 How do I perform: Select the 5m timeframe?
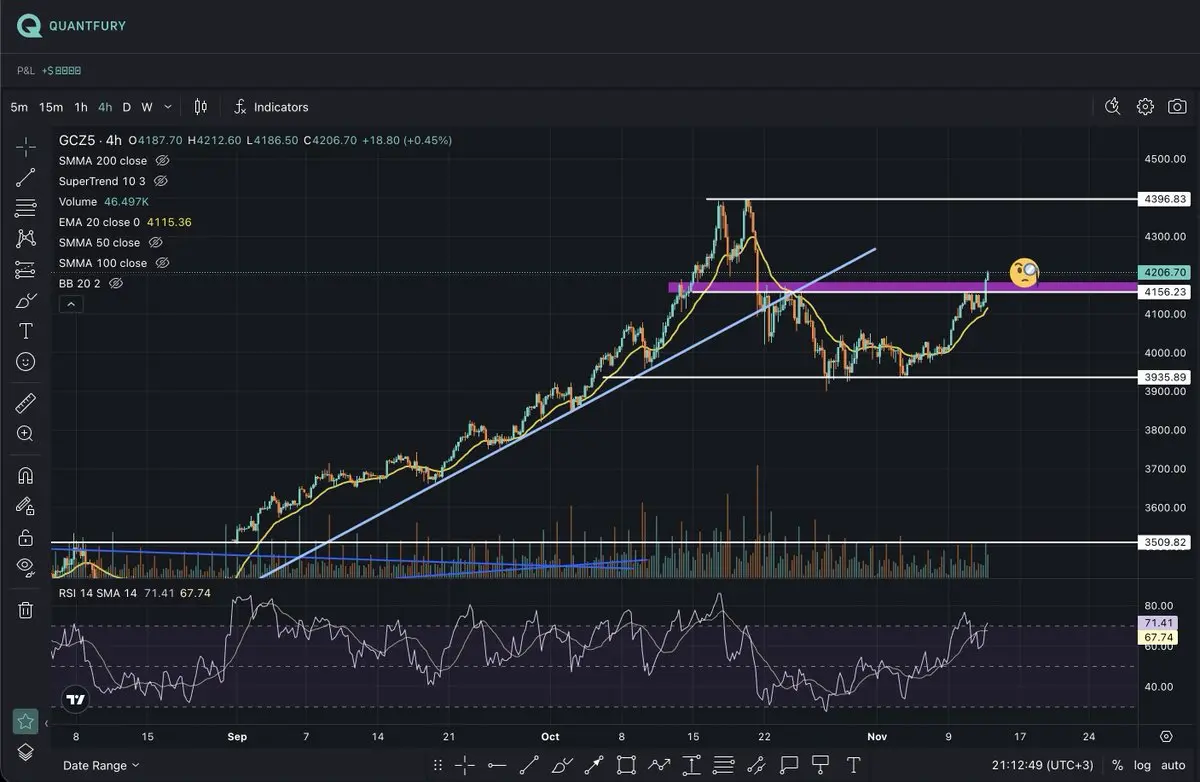coord(19,107)
